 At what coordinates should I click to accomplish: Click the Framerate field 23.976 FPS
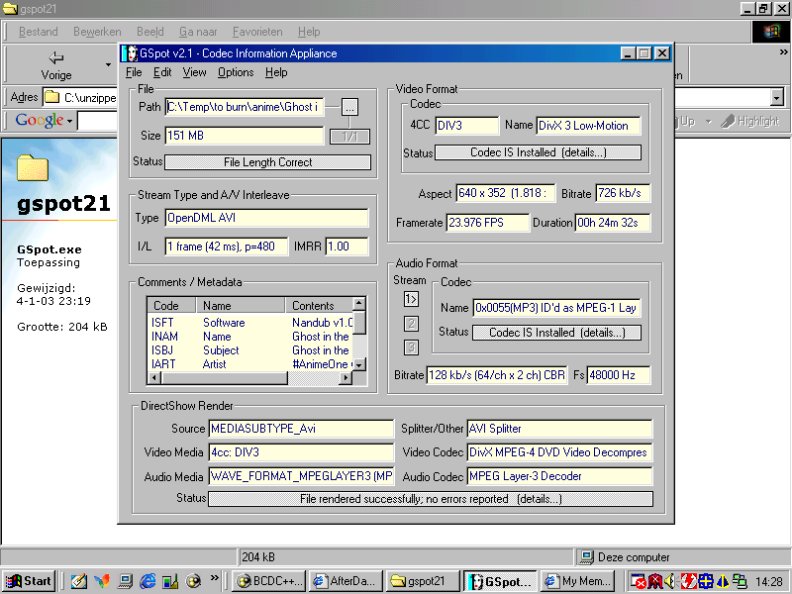tap(487, 223)
